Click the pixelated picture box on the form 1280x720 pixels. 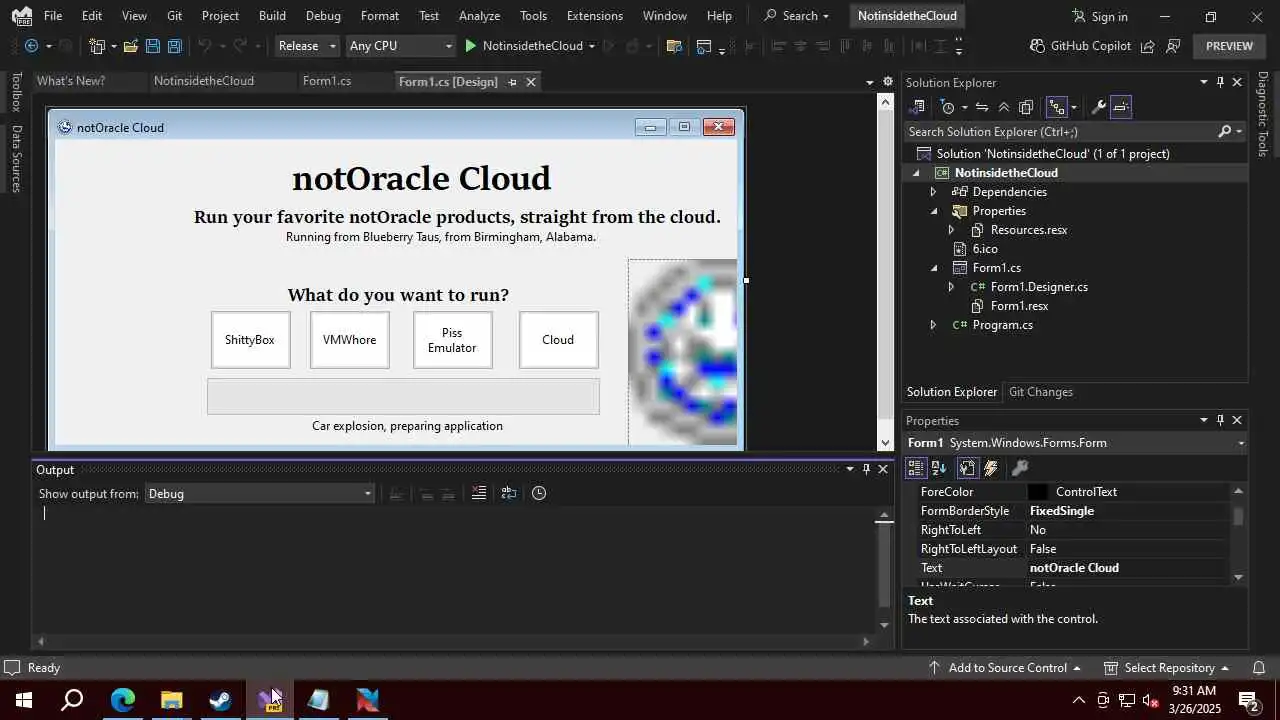click(x=683, y=352)
